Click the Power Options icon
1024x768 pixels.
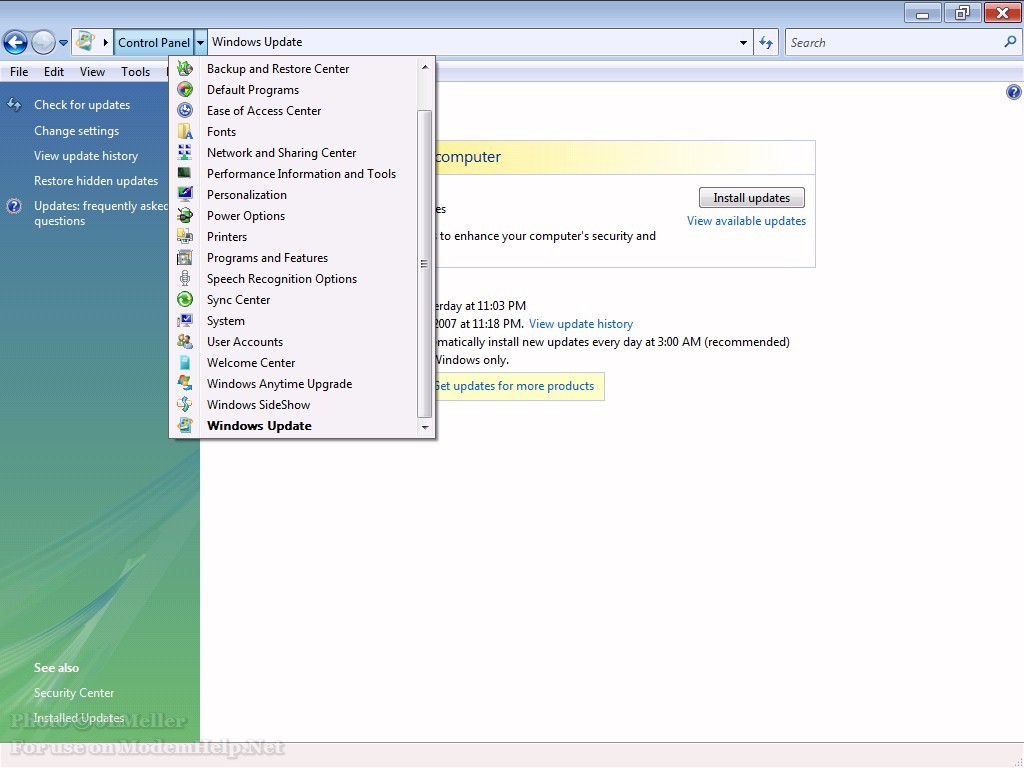click(x=185, y=215)
